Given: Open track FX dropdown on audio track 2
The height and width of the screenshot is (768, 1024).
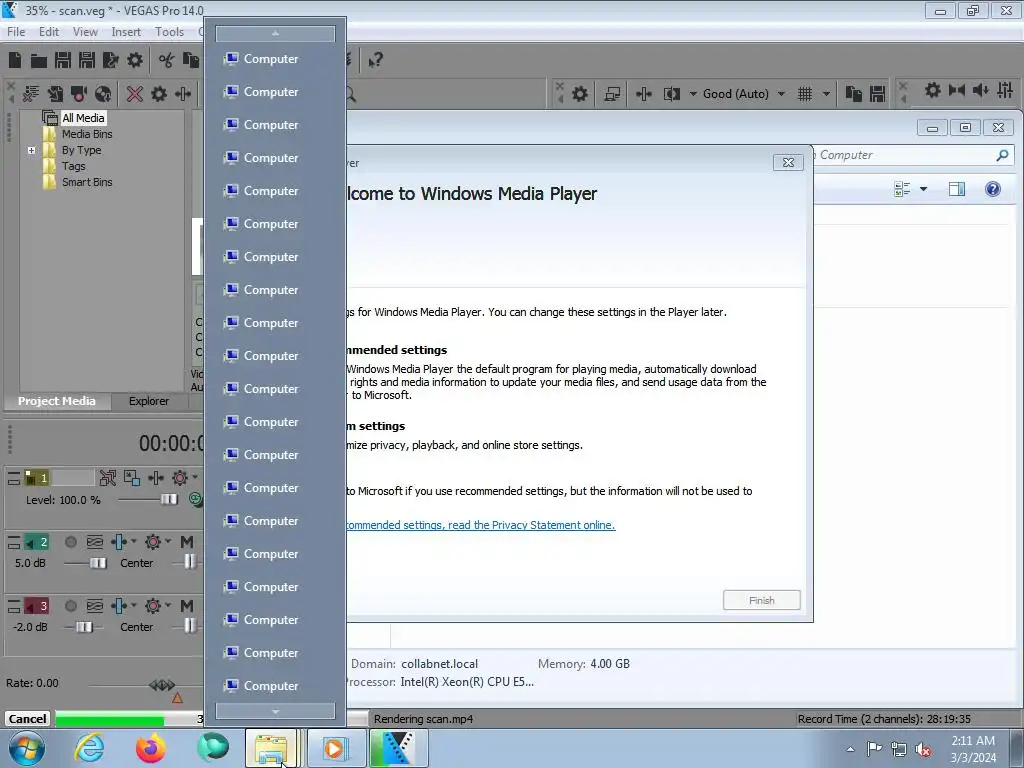Looking at the screenshot, I should (133, 541).
